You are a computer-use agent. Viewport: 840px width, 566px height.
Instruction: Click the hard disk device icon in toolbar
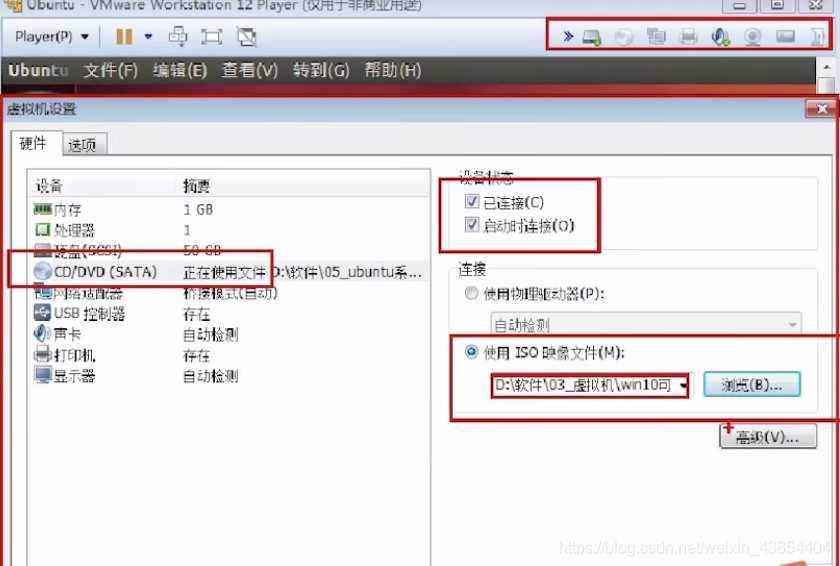591,37
